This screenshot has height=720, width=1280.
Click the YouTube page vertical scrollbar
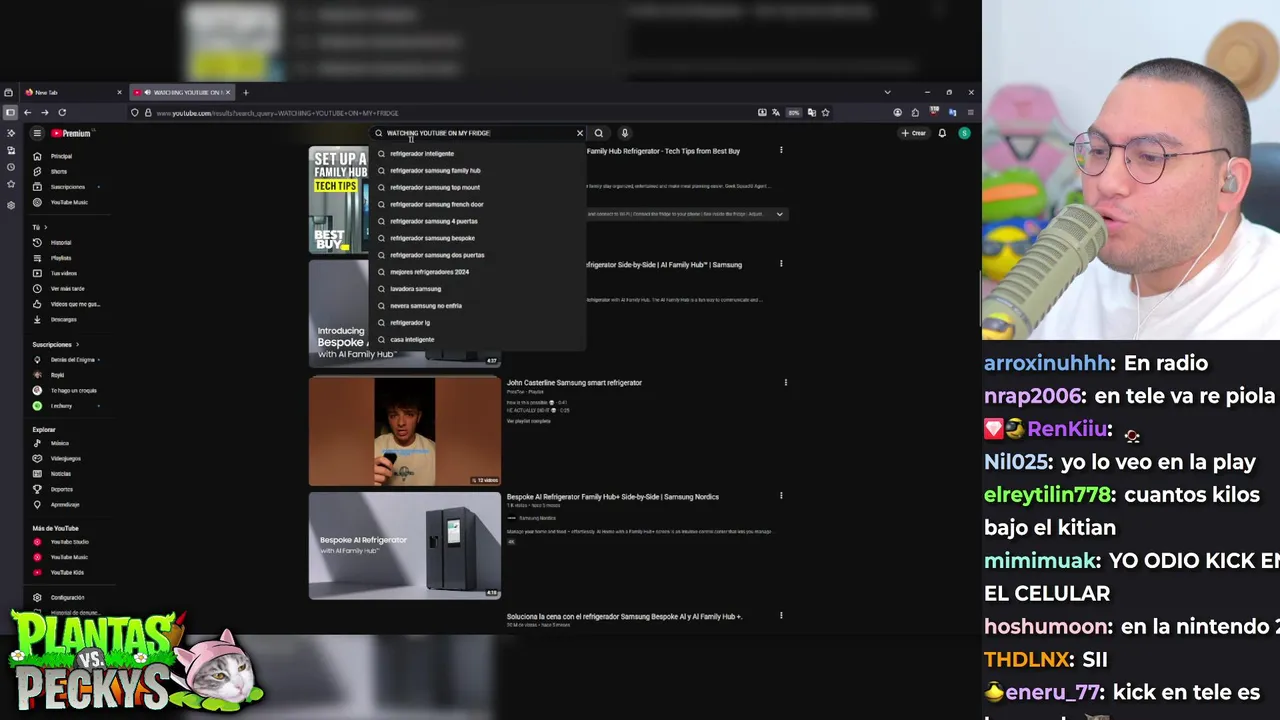click(980, 298)
